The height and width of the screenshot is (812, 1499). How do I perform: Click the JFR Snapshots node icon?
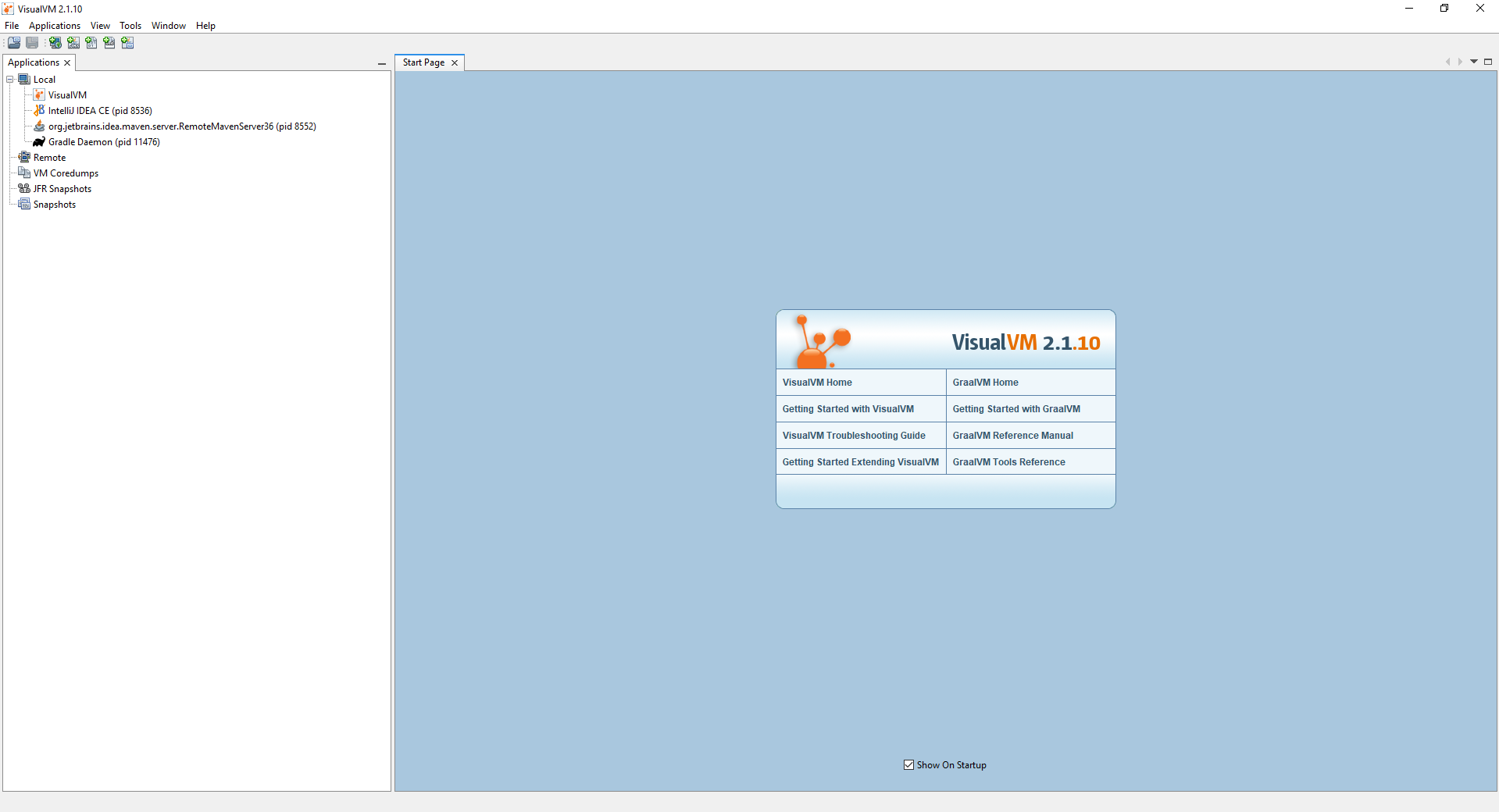pos(24,189)
